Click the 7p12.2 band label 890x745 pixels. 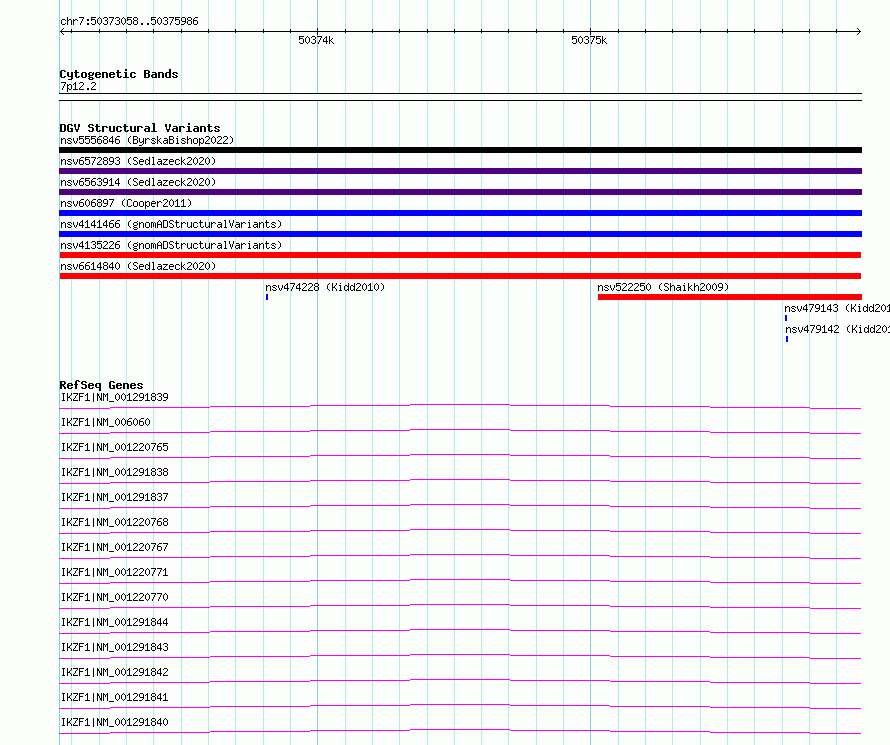(78, 86)
